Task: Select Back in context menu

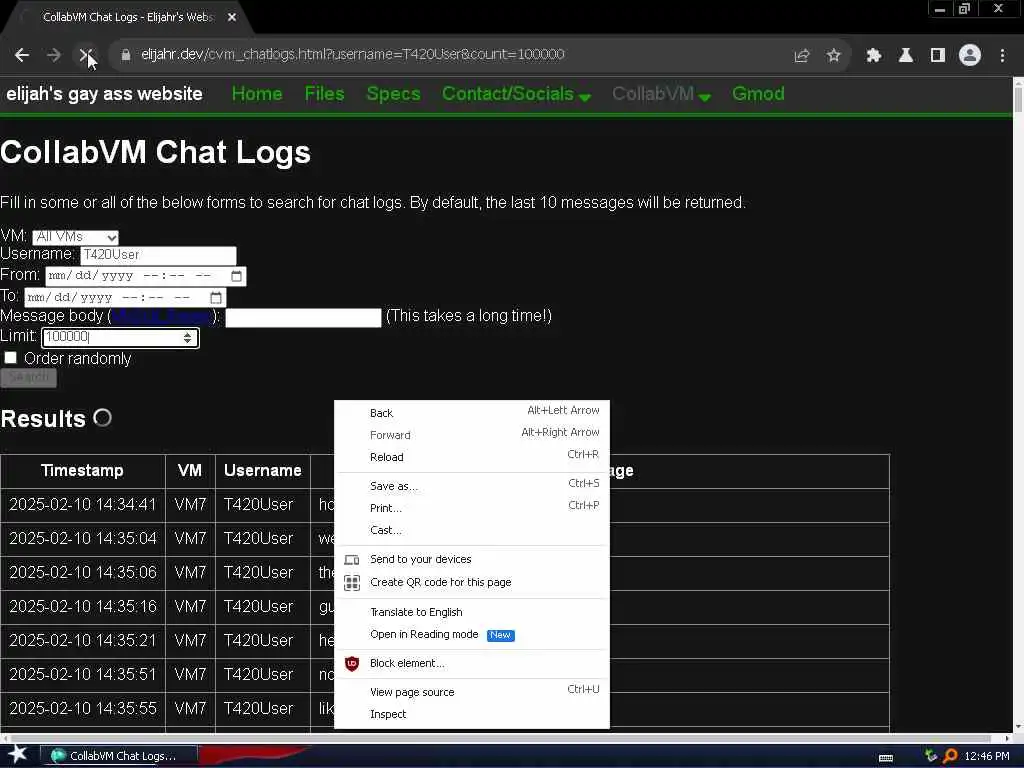Action: (x=472, y=413)
